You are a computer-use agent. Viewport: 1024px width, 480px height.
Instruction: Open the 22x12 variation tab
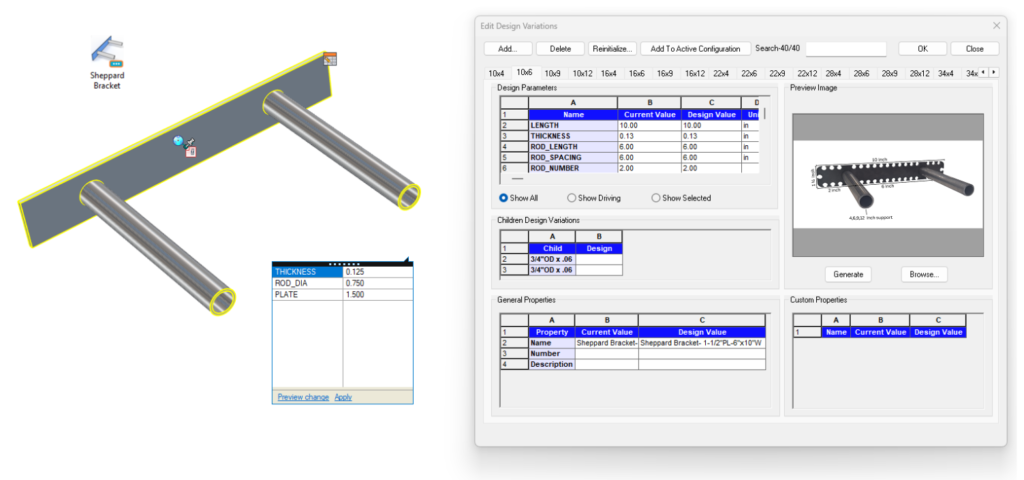pyautogui.click(x=807, y=74)
